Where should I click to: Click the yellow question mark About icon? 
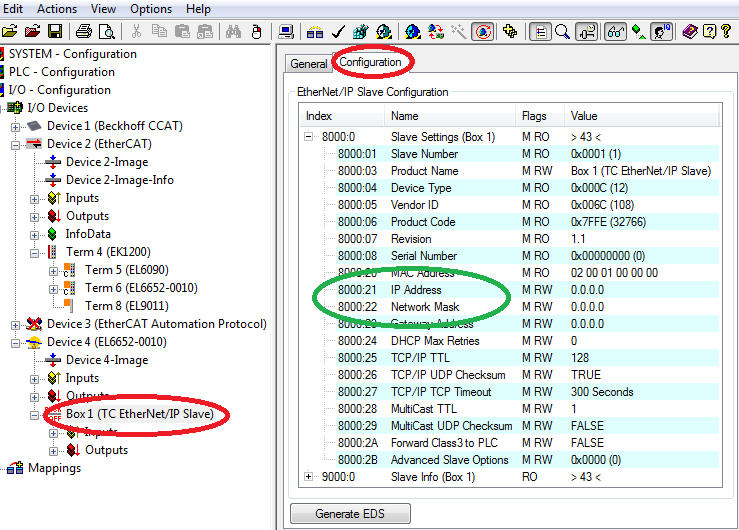[x=726, y=32]
